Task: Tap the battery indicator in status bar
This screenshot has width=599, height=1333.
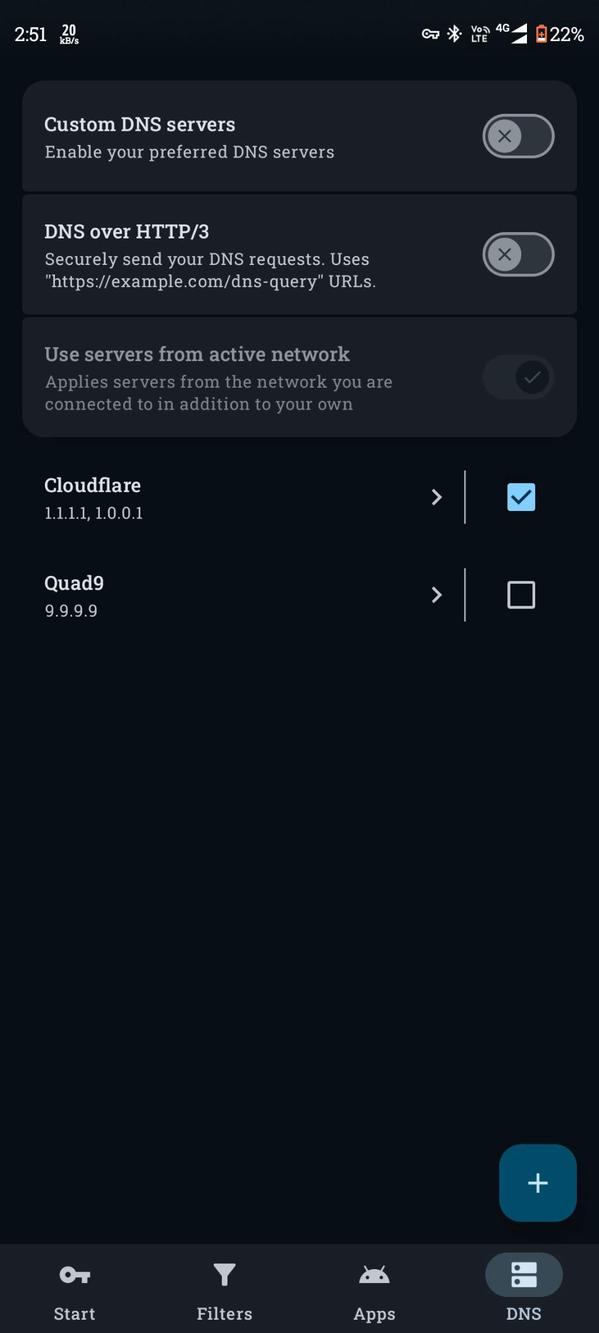Action: 540,33
